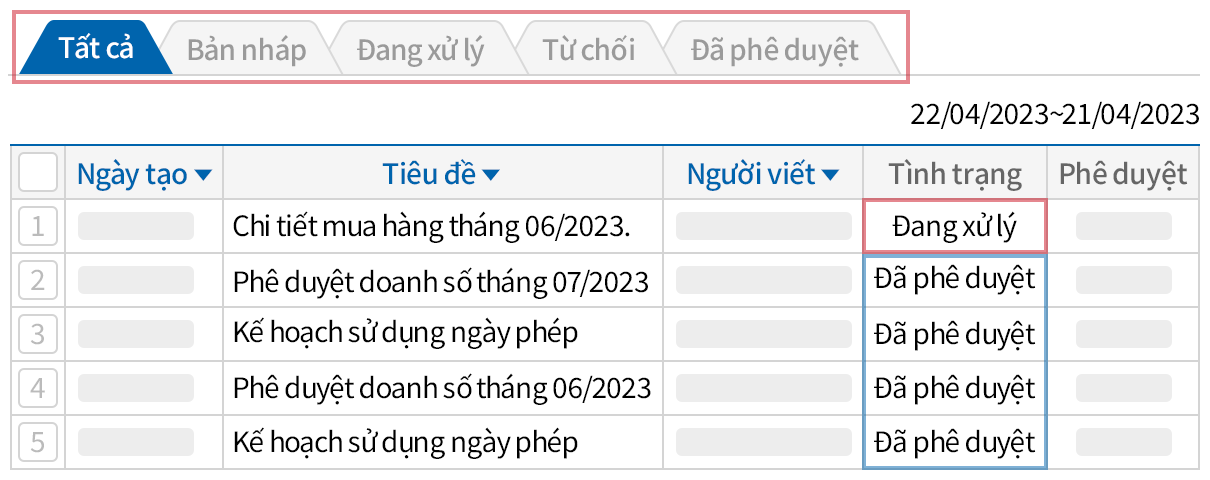Open the Người viết sort dropdown
The image size is (1210, 480).
[x=830, y=176]
